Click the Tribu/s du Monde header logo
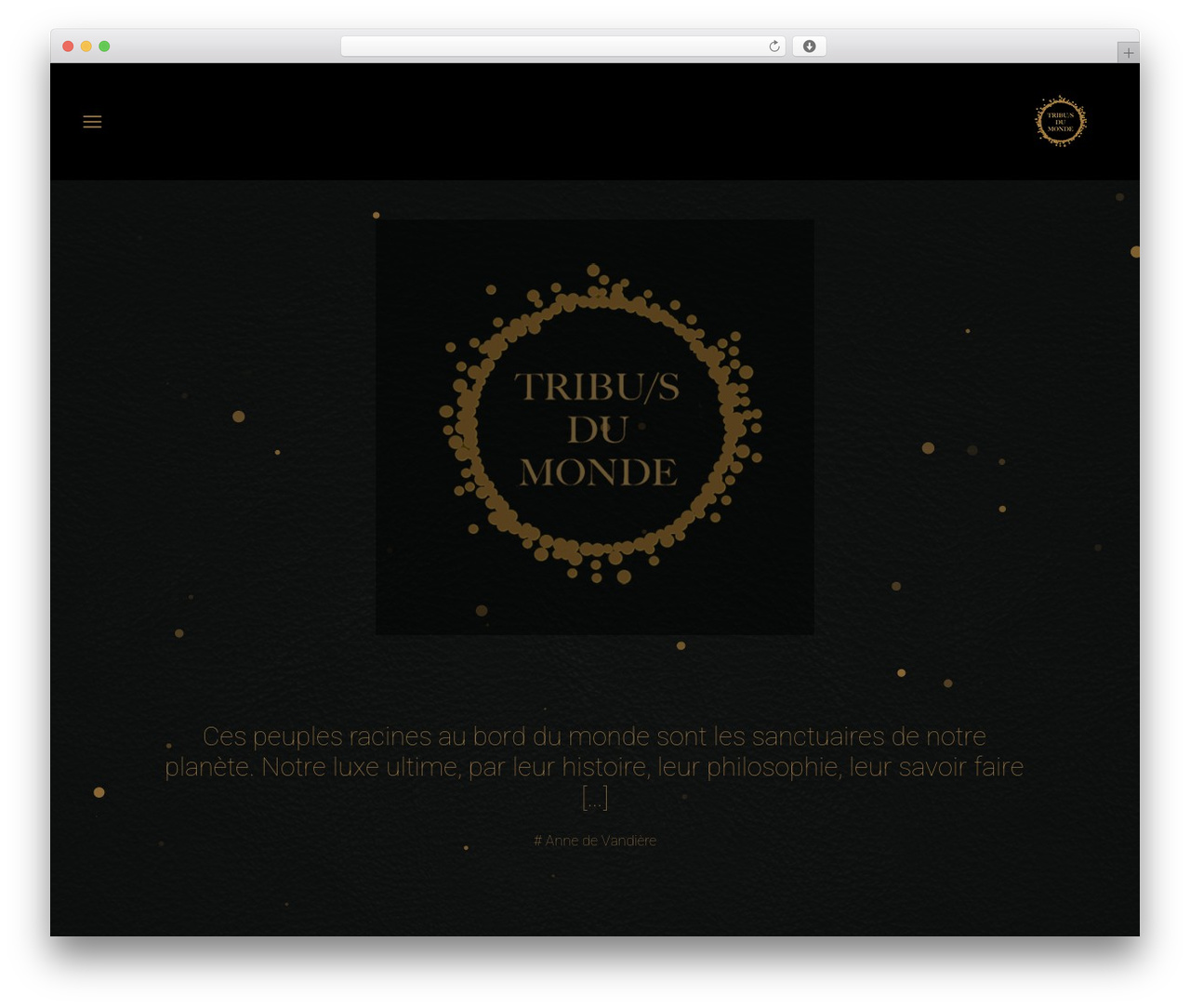 (x=1061, y=122)
